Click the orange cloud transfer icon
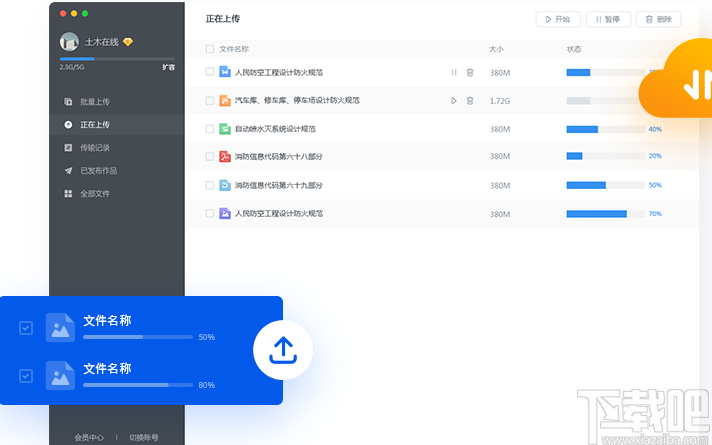The image size is (712, 445). pos(677,78)
